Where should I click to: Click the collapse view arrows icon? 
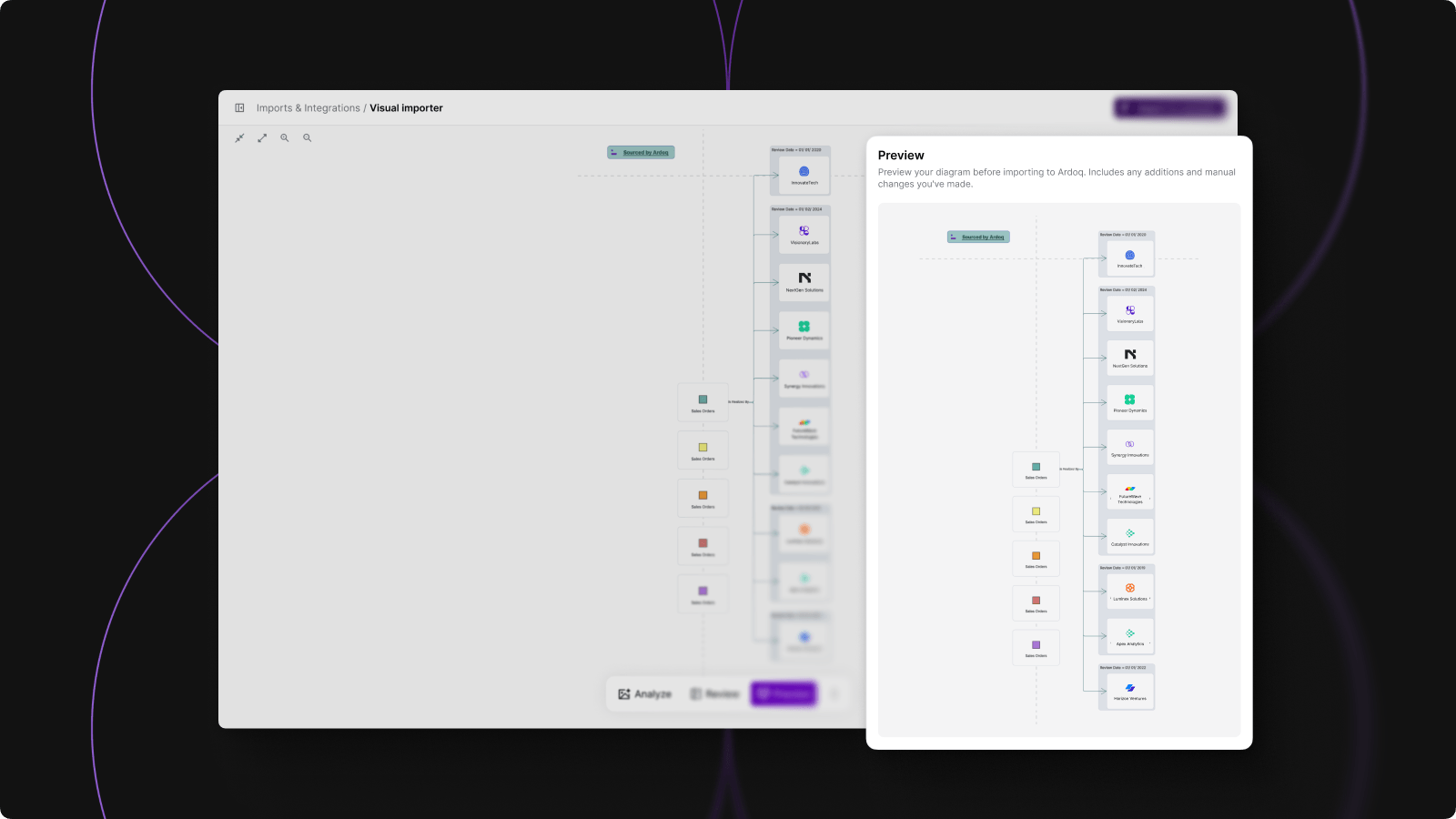pyautogui.click(x=239, y=138)
